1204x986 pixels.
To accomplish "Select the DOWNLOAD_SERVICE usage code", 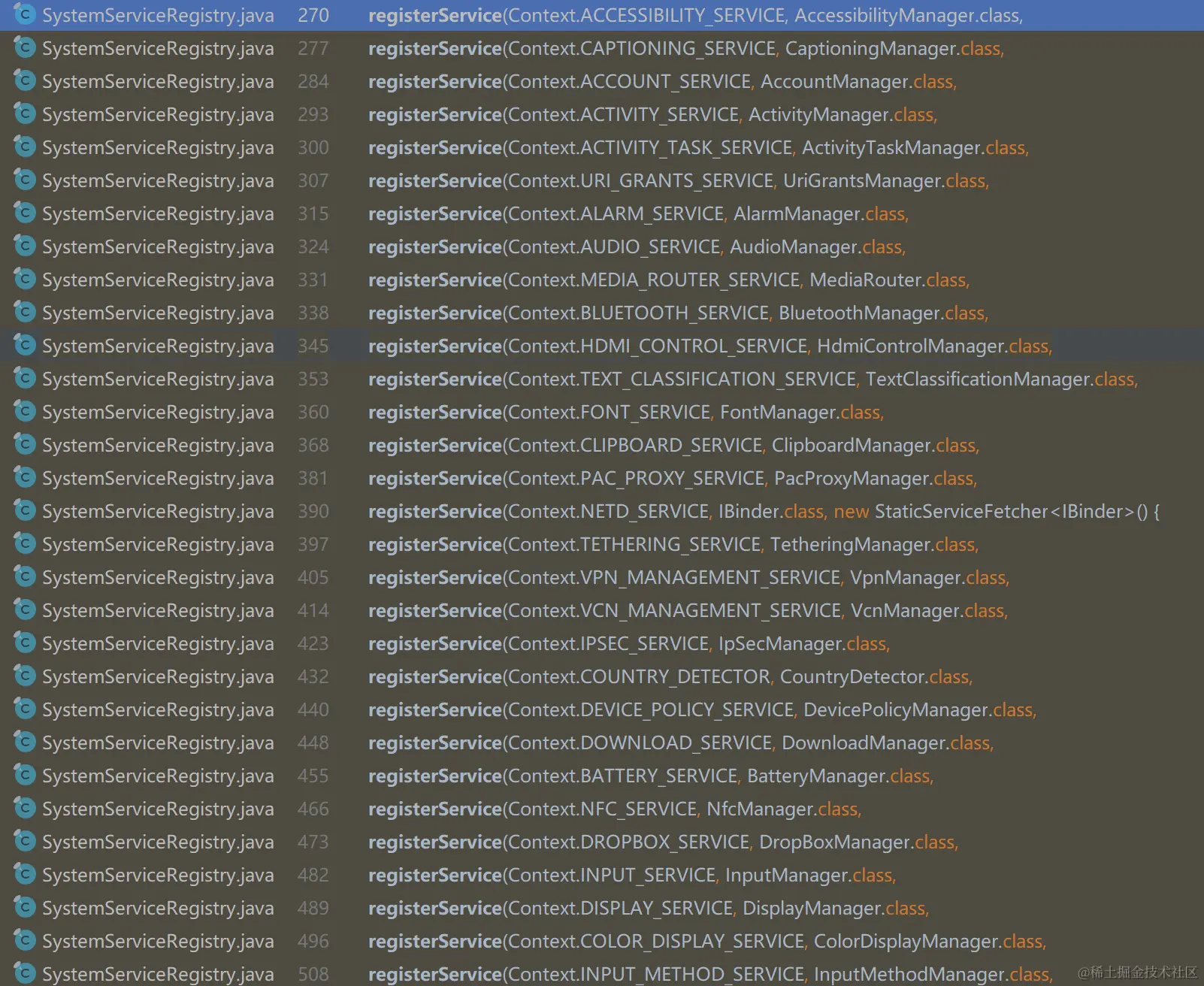I will pos(681,743).
